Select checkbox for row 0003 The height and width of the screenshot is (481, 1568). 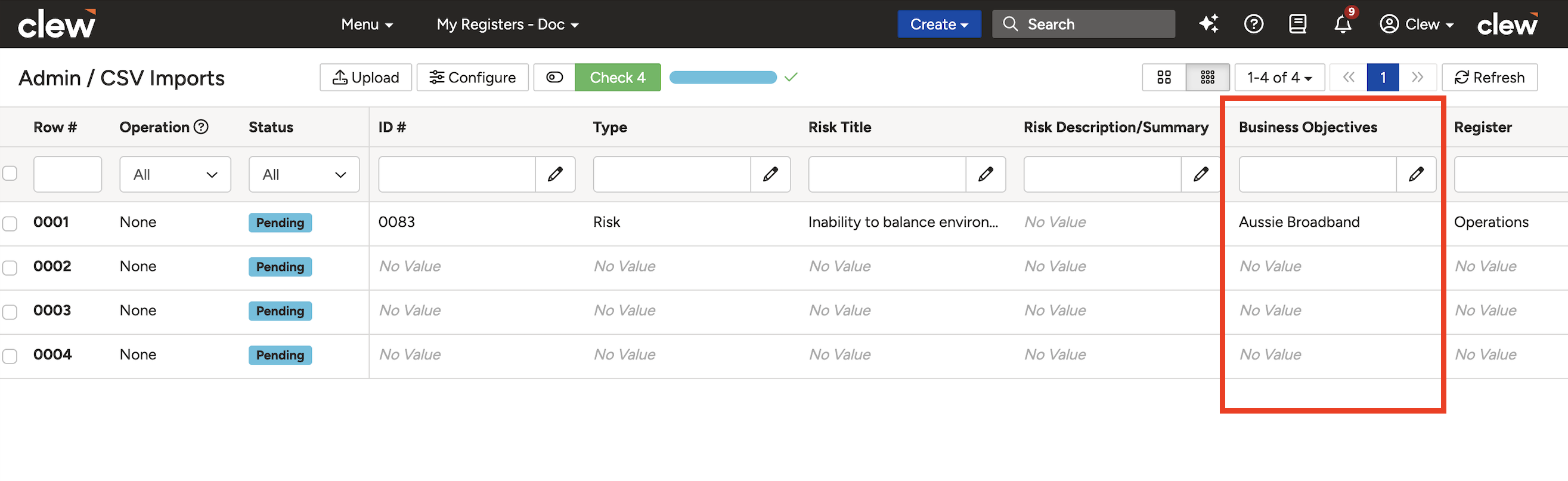coord(10,312)
